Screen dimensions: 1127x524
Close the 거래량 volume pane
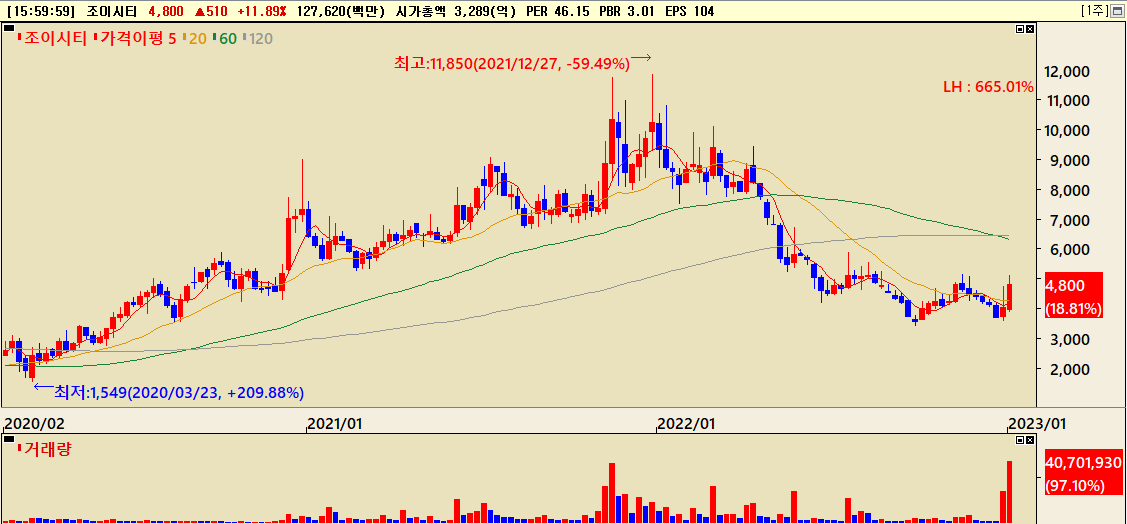(x=1030, y=439)
